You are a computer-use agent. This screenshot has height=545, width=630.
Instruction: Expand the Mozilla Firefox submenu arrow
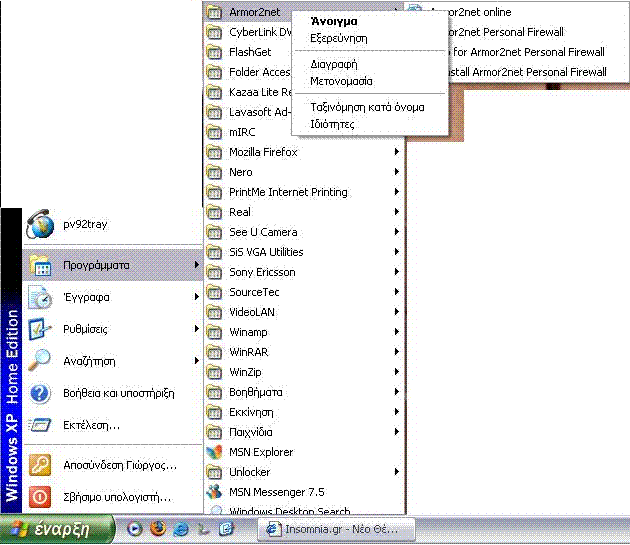pyautogui.click(x=397, y=152)
